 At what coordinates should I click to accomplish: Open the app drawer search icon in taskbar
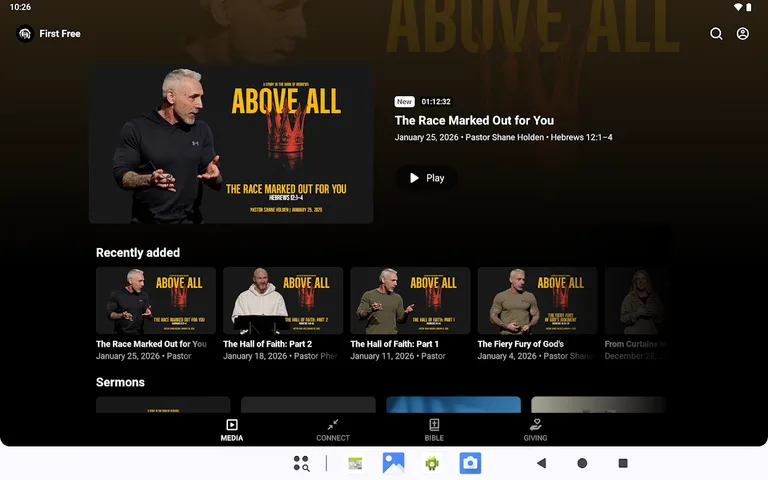click(x=301, y=463)
